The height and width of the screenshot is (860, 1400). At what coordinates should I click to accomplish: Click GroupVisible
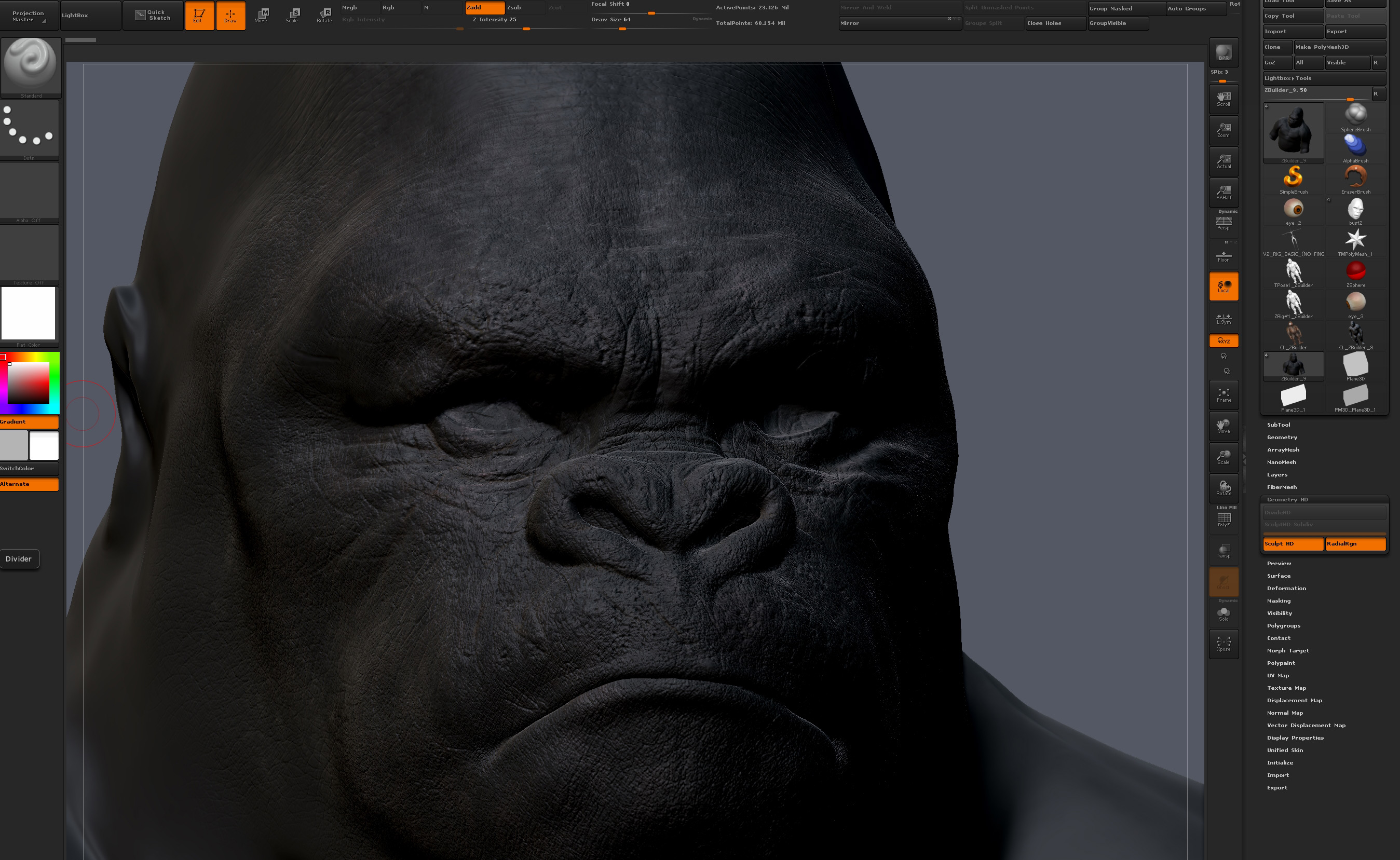[1118, 23]
